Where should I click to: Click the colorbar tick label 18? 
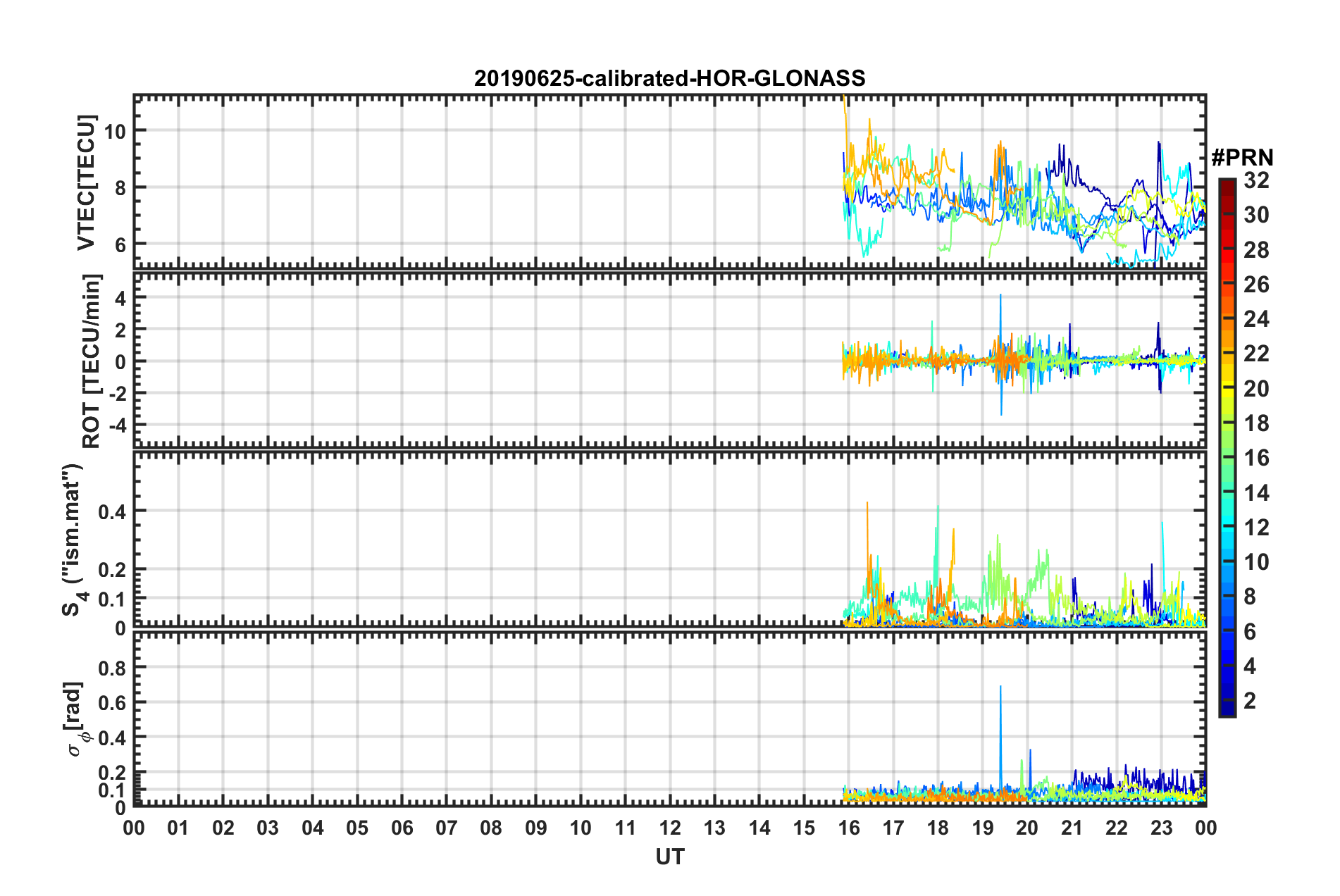coord(1256,423)
